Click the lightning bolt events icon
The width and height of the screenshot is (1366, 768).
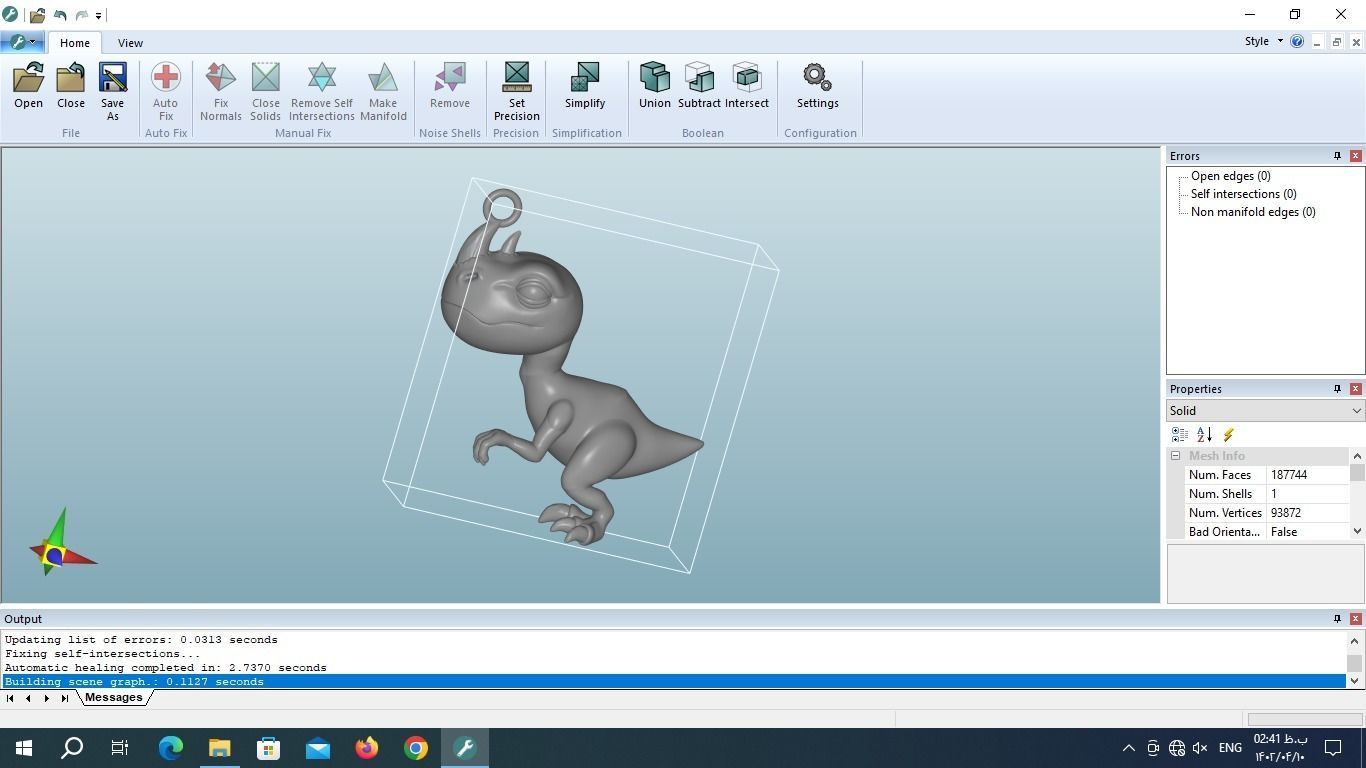[x=1228, y=434]
